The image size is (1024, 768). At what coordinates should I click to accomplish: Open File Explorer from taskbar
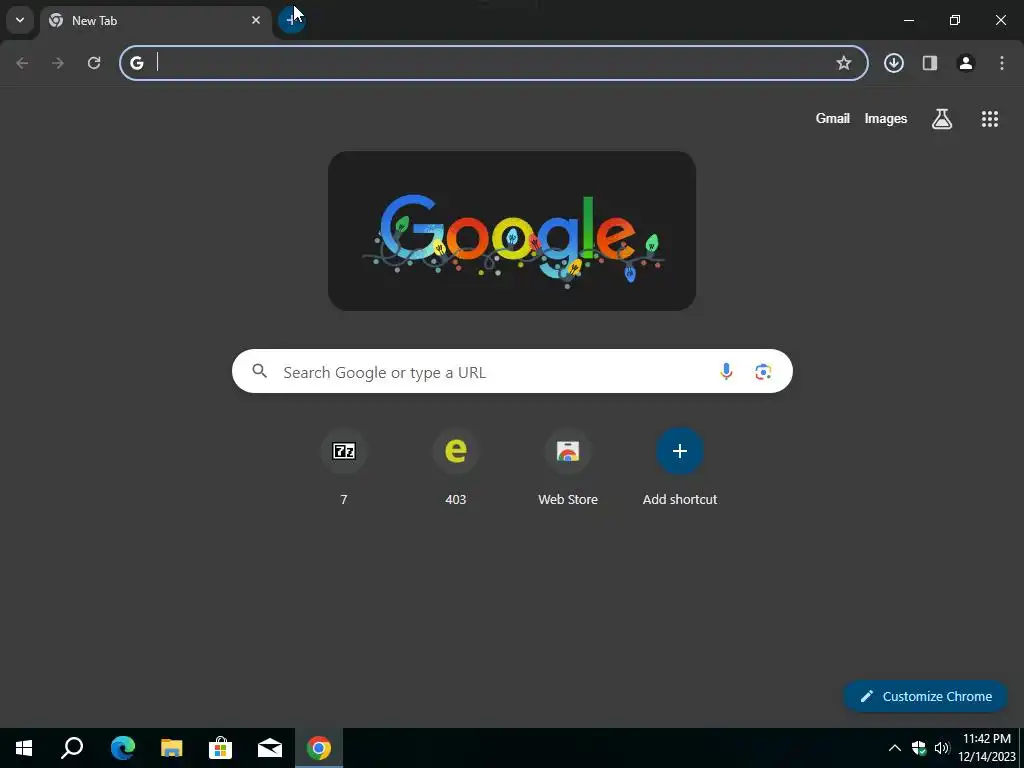click(172, 748)
